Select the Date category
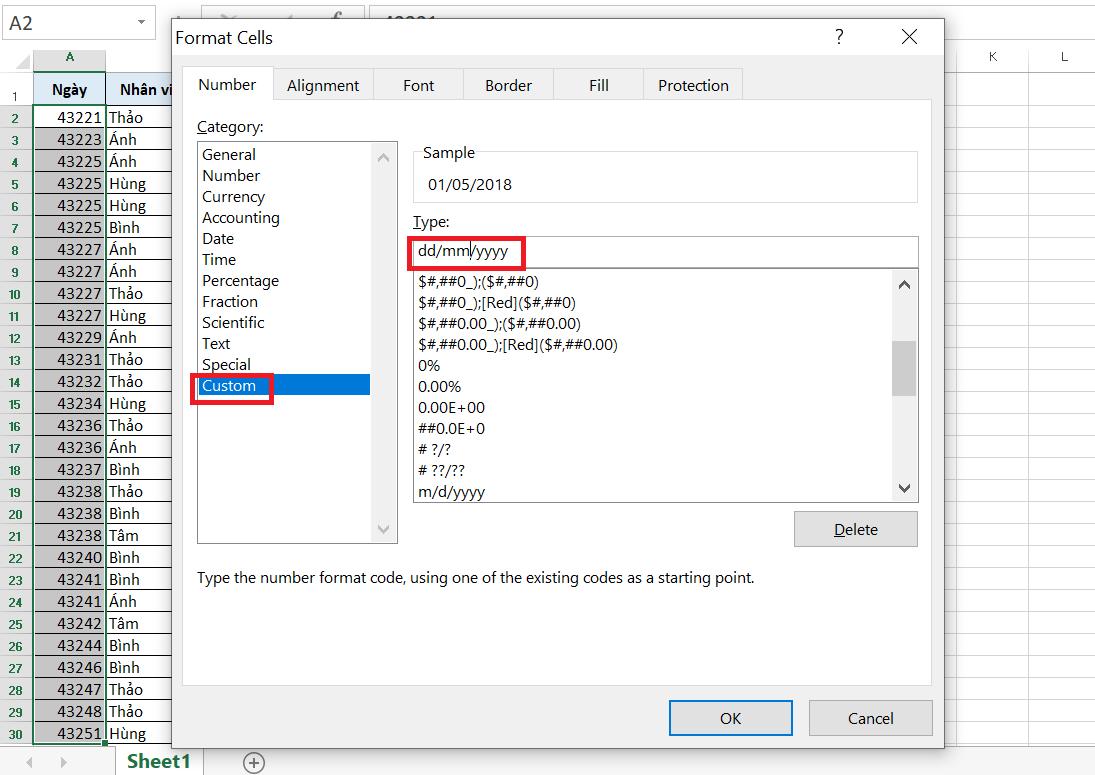This screenshot has height=775, width=1095. point(218,239)
